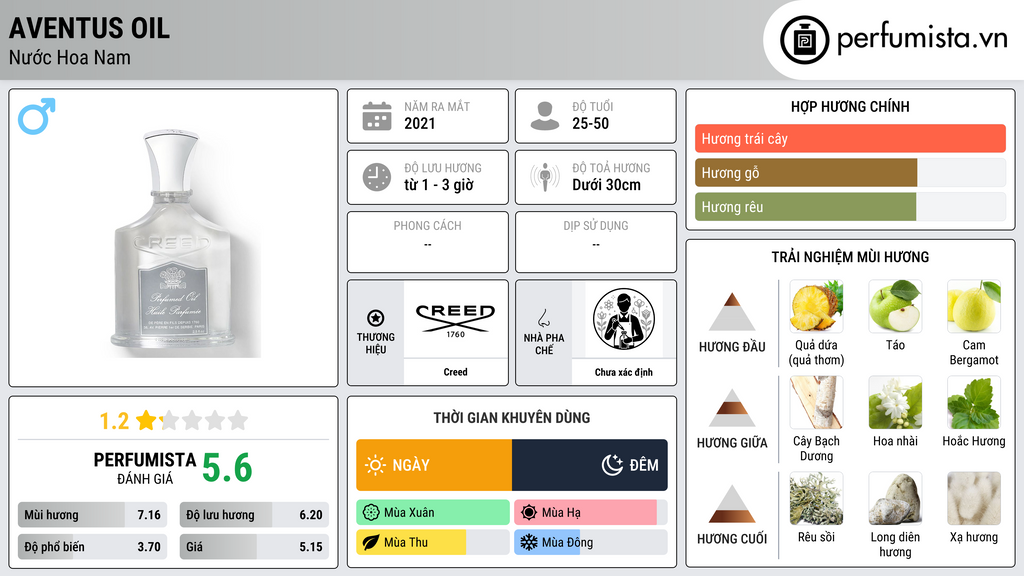Click the Mùa Hạ season bar

pyautogui.click(x=590, y=513)
